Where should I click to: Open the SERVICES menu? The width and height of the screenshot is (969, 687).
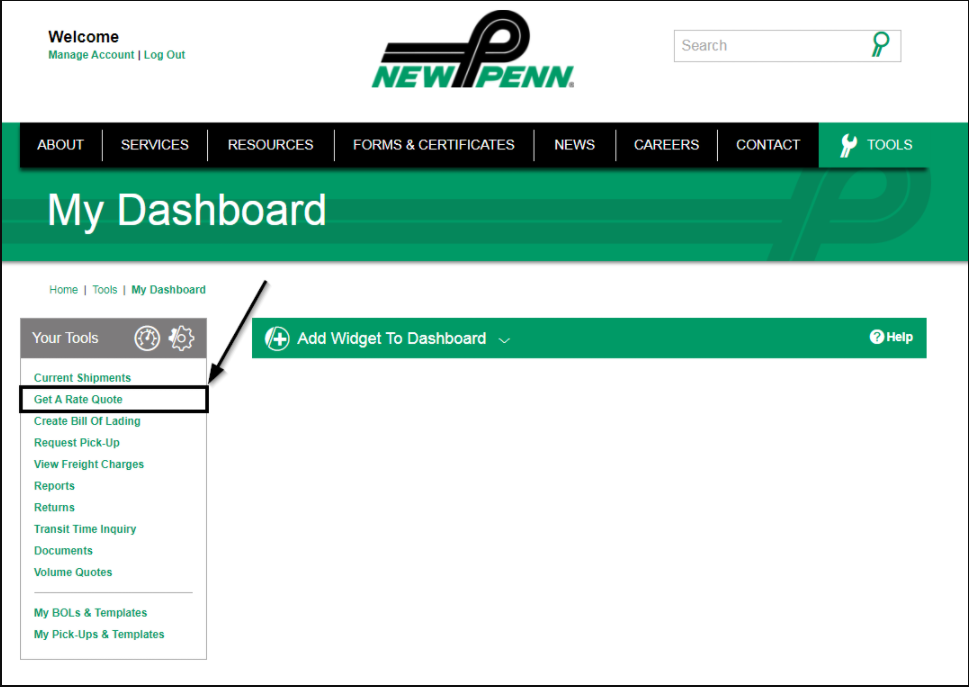coord(154,145)
